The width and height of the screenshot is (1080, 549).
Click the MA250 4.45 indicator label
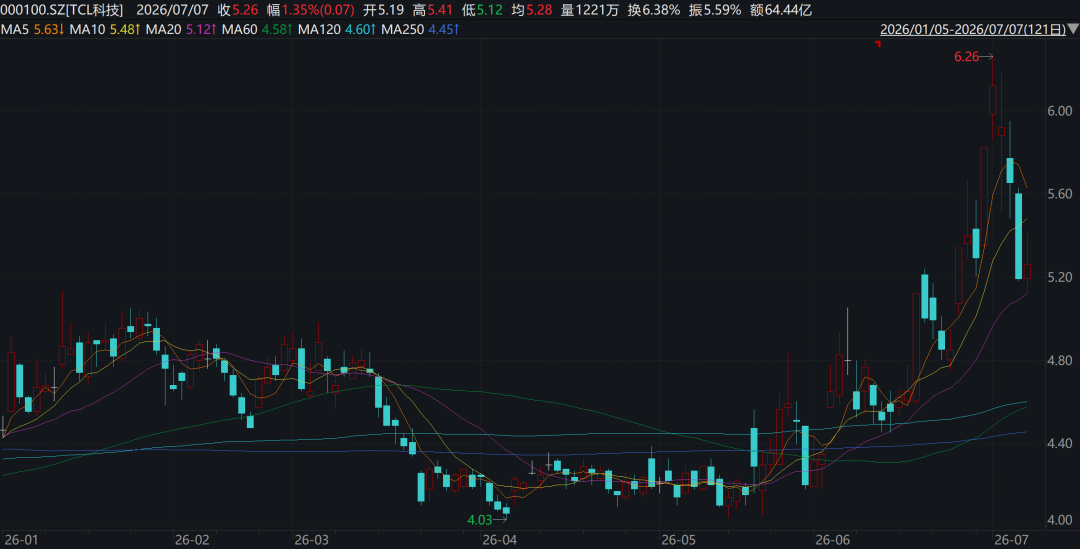pos(420,30)
